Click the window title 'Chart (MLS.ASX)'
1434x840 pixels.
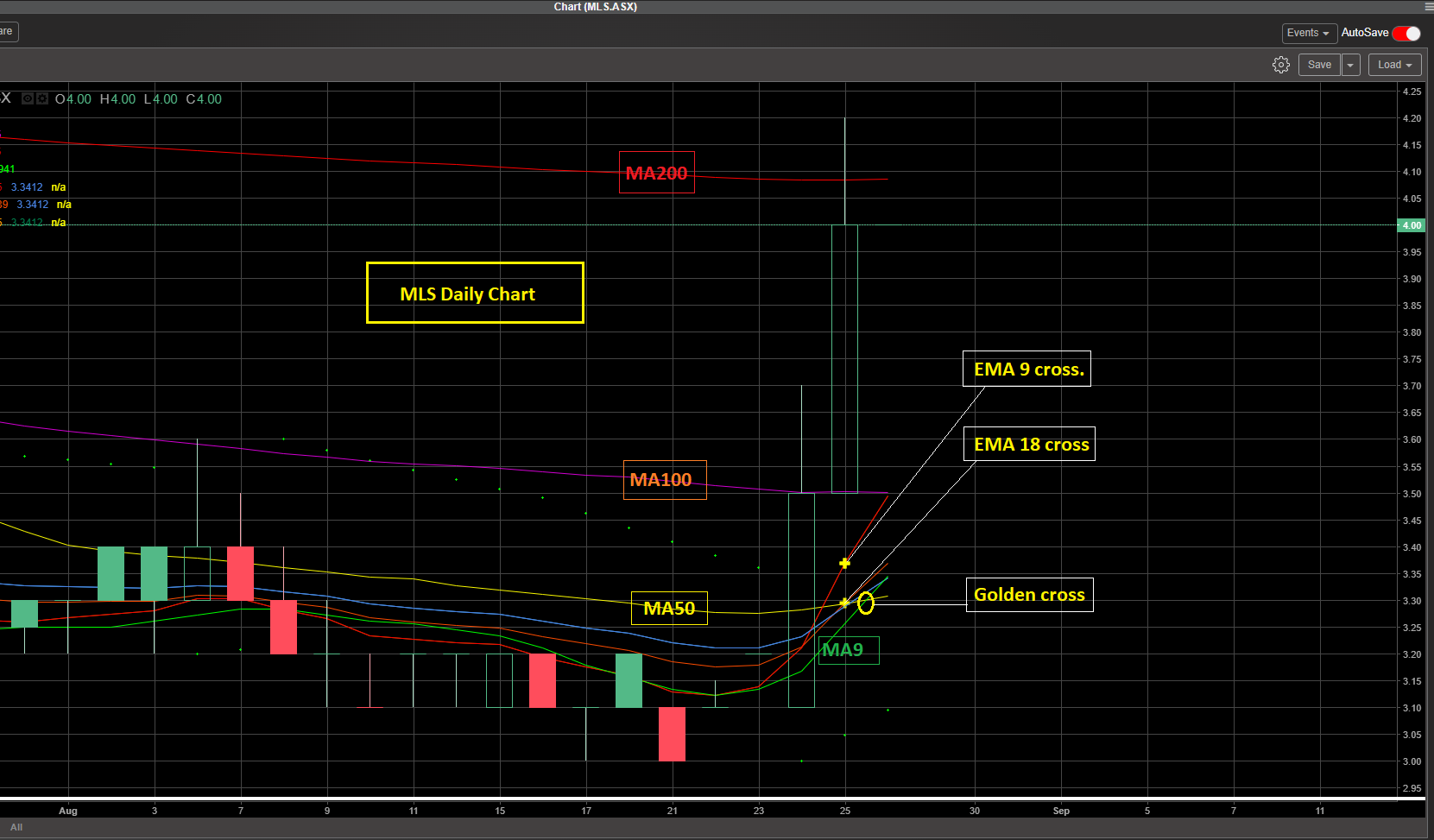point(596,7)
